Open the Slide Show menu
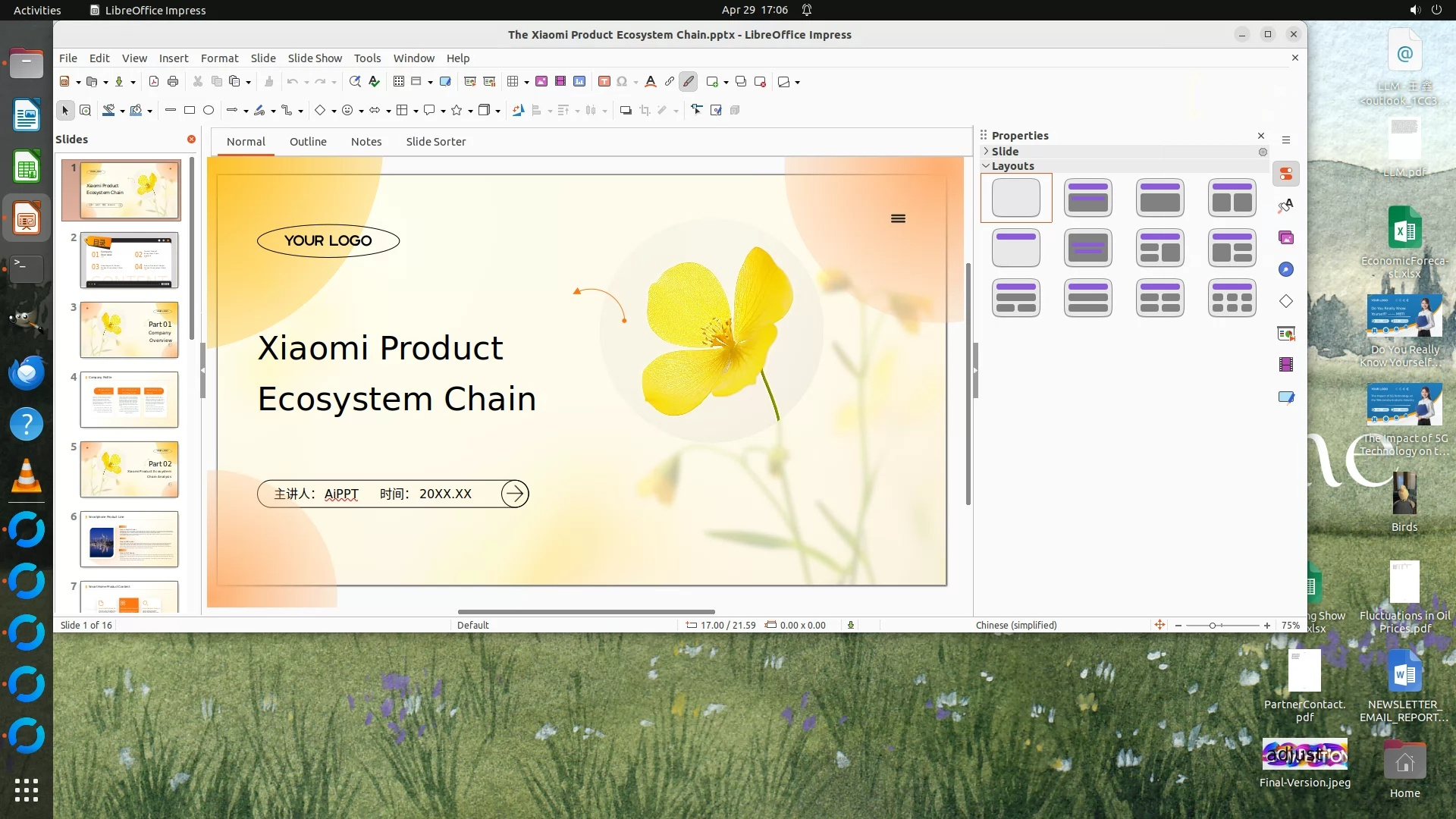 pos(315,58)
